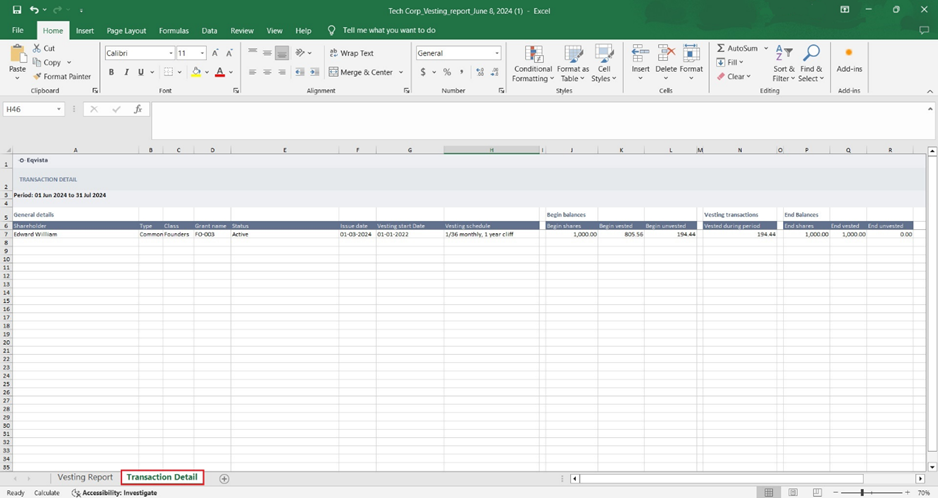Click the Borders icon
This screenshot has height=498, width=938.
169,72
